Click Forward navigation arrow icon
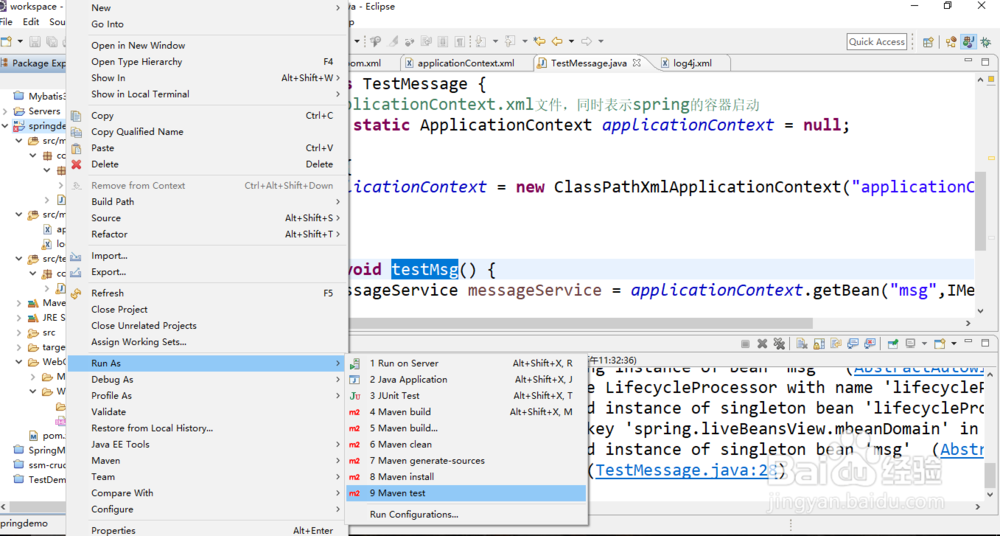Image resolution: width=1000 pixels, height=536 pixels. 587,41
